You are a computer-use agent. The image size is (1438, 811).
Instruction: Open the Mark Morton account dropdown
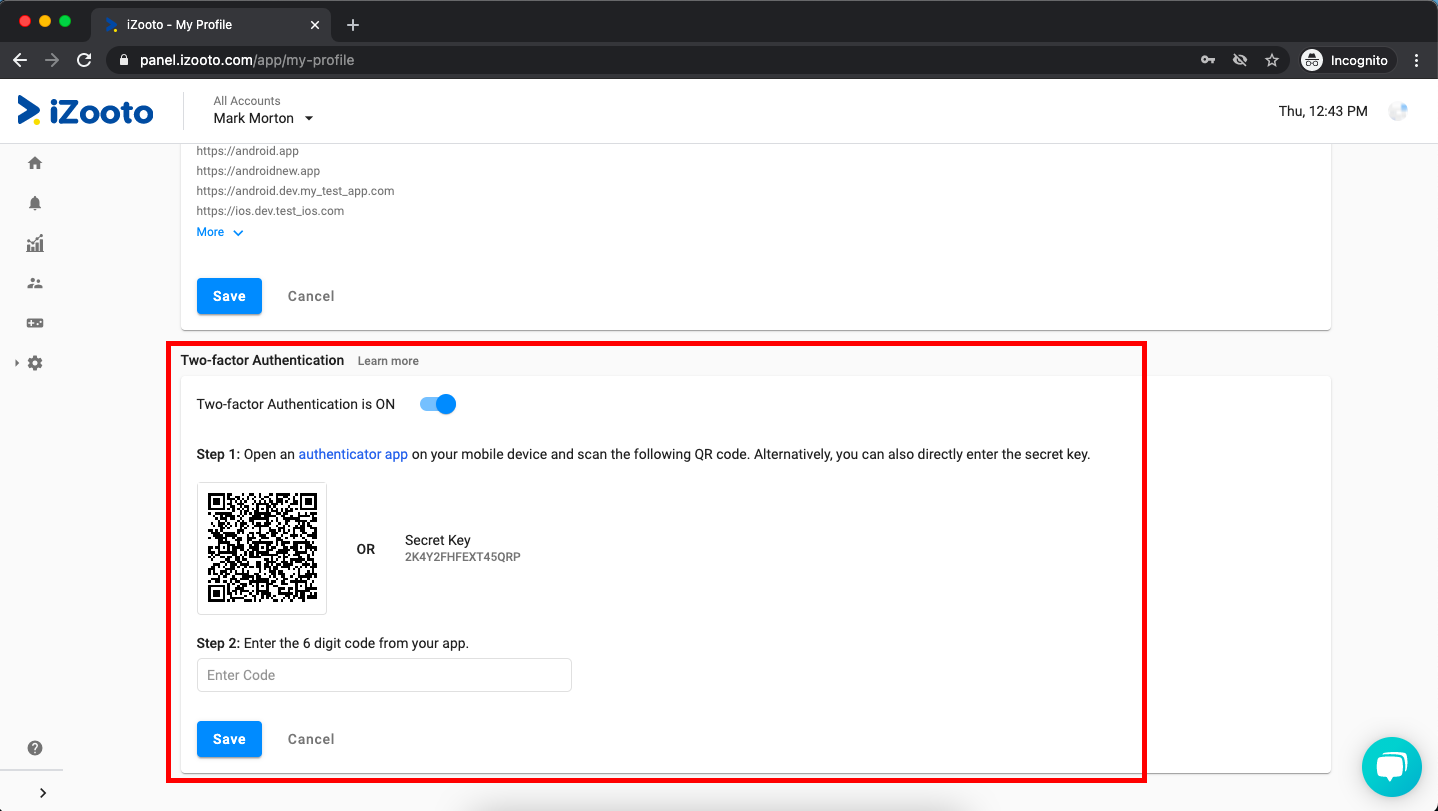click(x=263, y=118)
